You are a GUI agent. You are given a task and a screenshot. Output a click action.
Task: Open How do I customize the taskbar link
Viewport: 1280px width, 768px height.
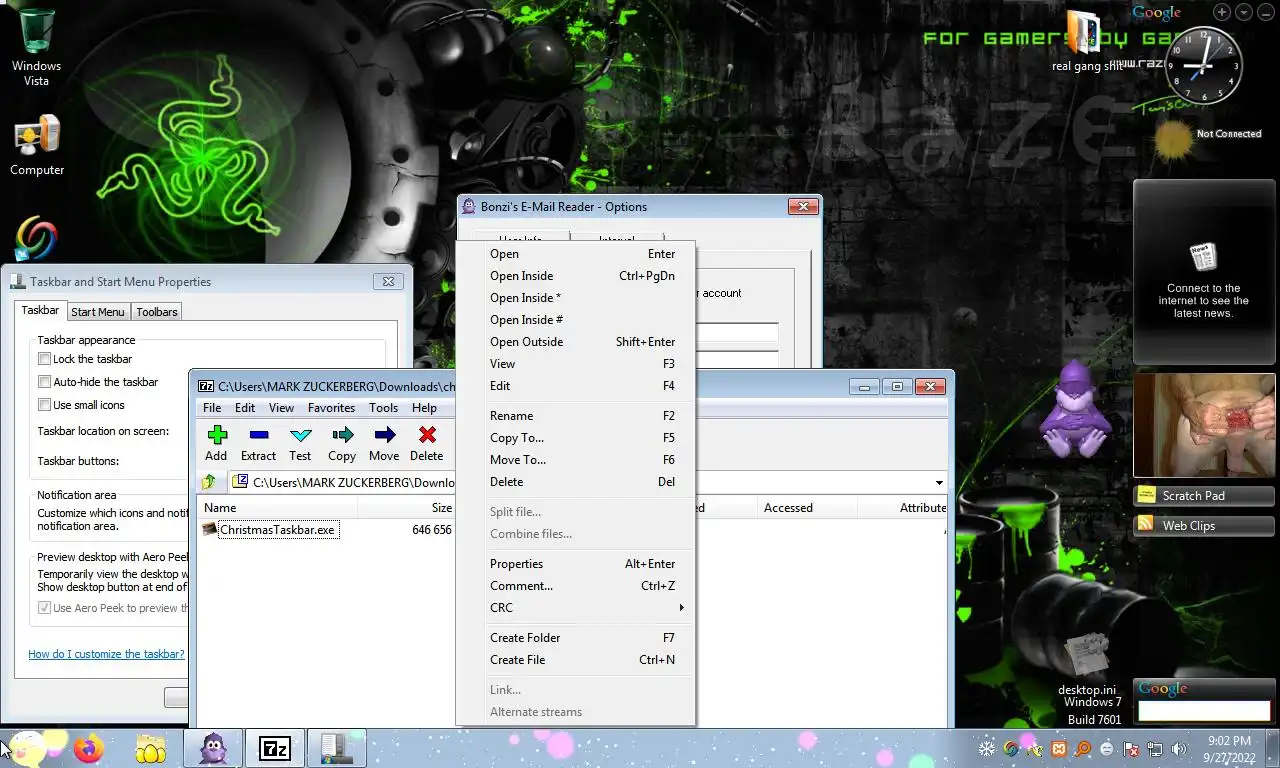(x=106, y=654)
